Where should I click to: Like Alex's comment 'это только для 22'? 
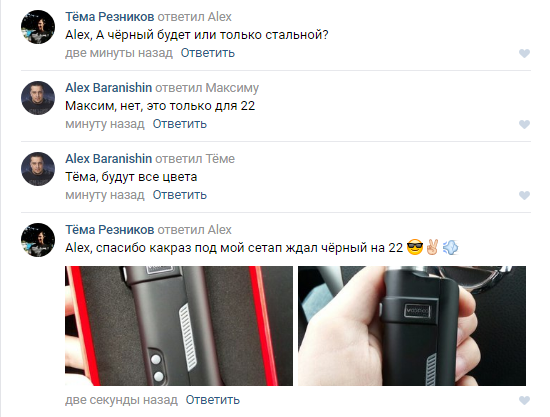click(524, 124)
